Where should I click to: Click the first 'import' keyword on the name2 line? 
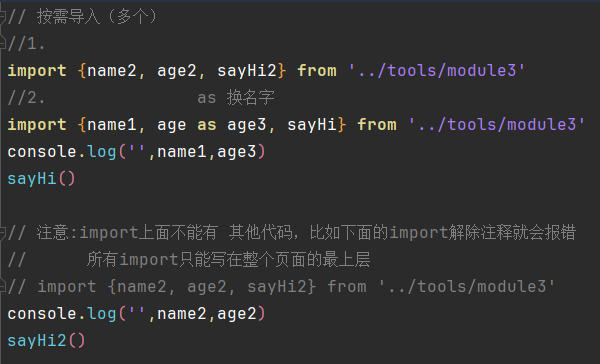pos(37,71)
